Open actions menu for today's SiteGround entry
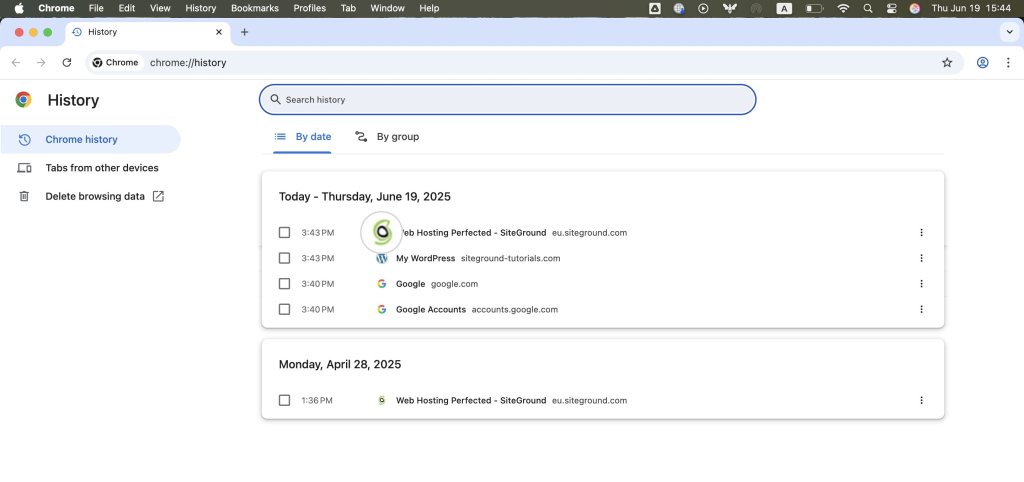 (x=921, y=233)
